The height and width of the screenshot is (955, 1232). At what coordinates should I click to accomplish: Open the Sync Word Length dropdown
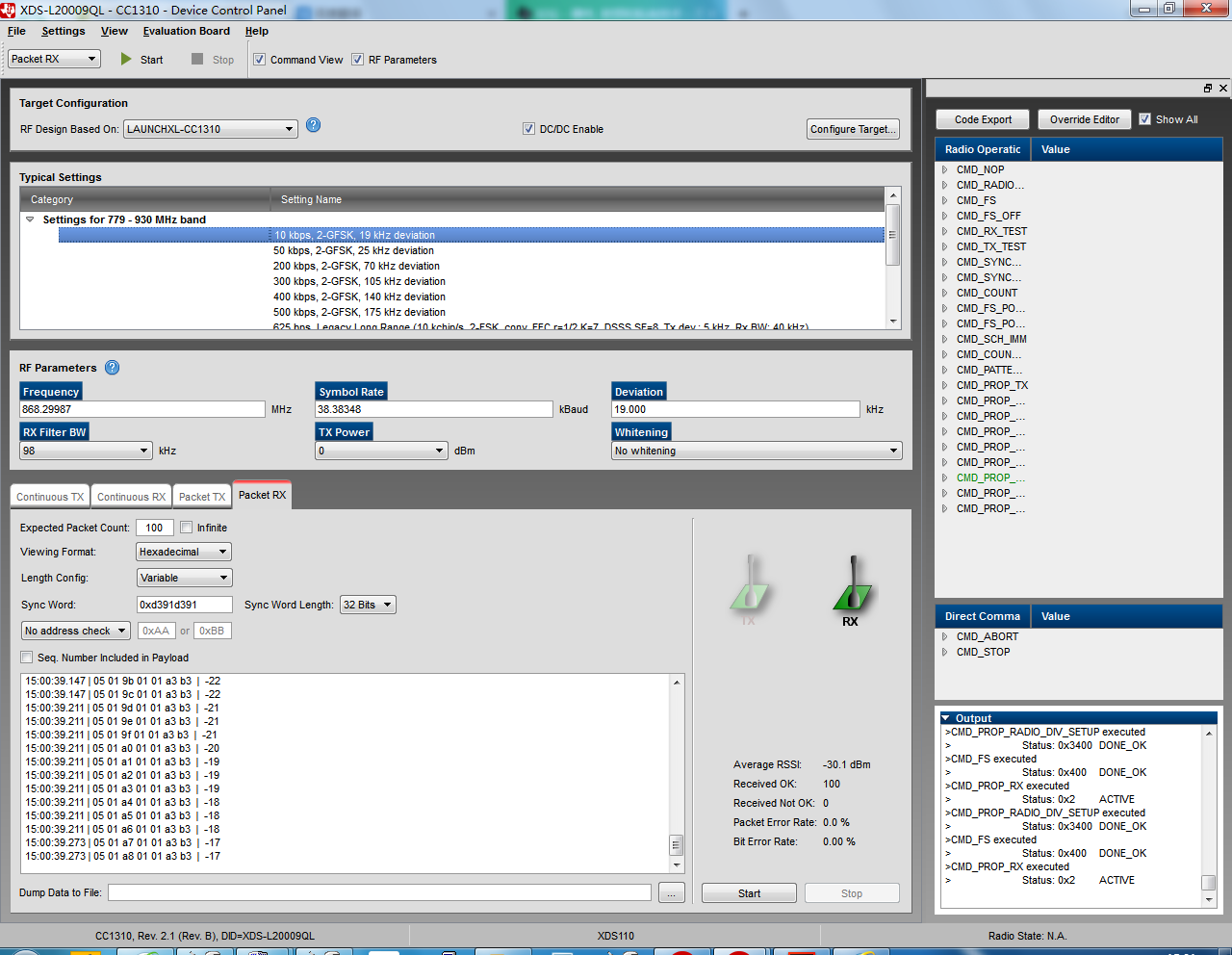368,605
